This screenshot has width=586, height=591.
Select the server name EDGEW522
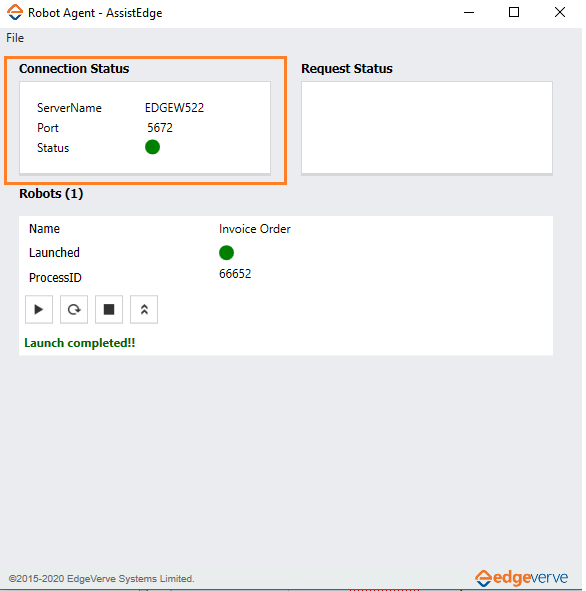point(174,108)
